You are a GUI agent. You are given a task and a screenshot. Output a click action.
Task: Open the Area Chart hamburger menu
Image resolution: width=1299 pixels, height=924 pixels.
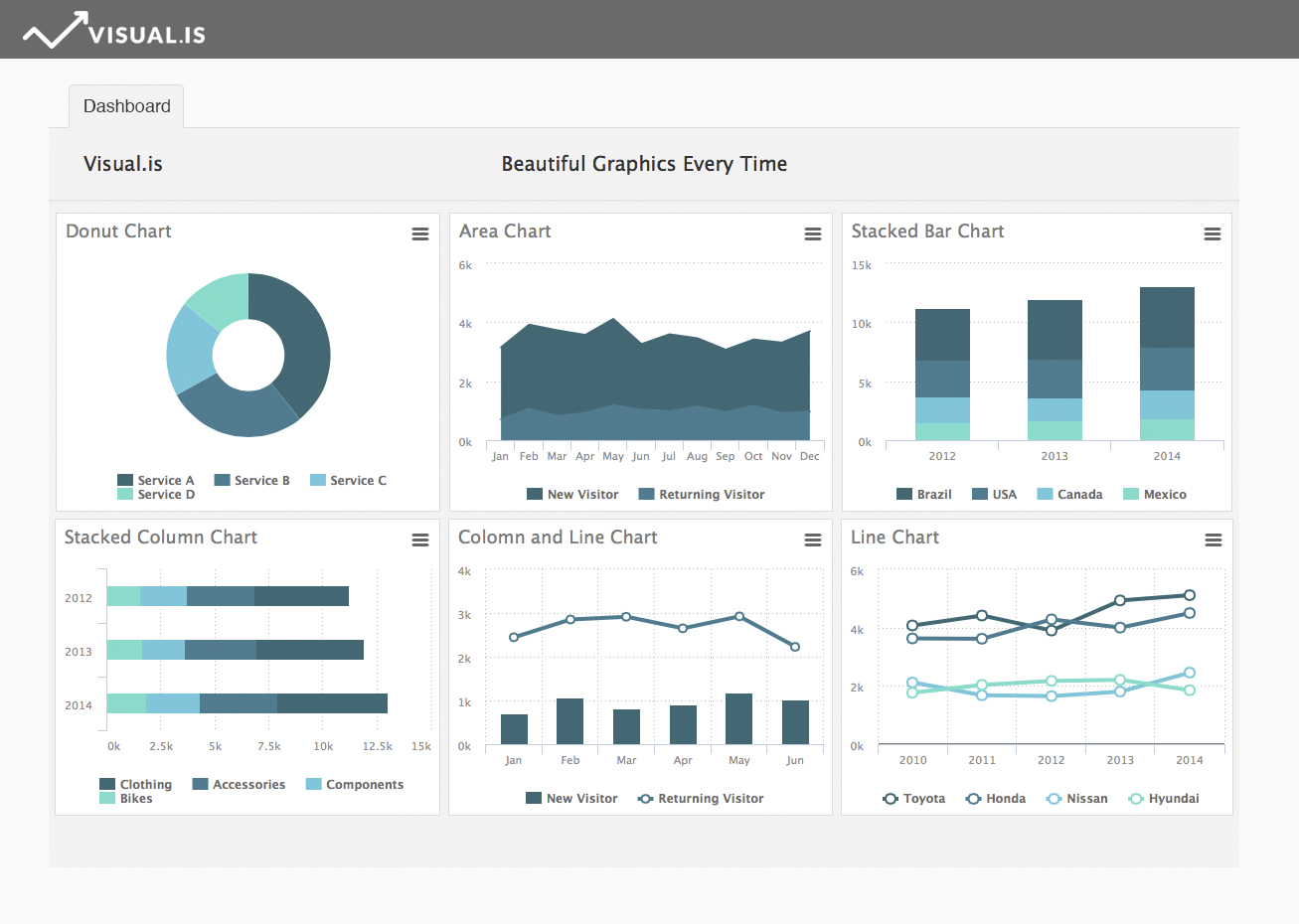pos(813,234)
